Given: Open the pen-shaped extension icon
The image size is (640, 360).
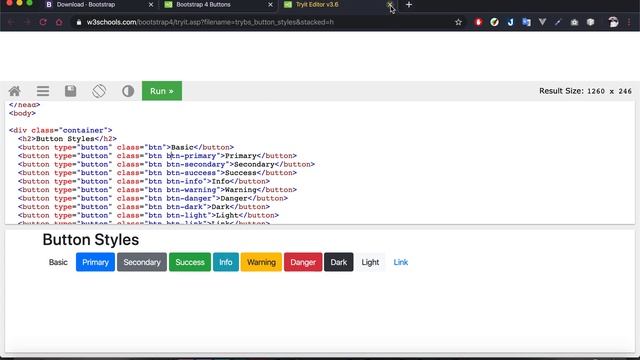Looking at the screenshot, I should pos(558,22).
